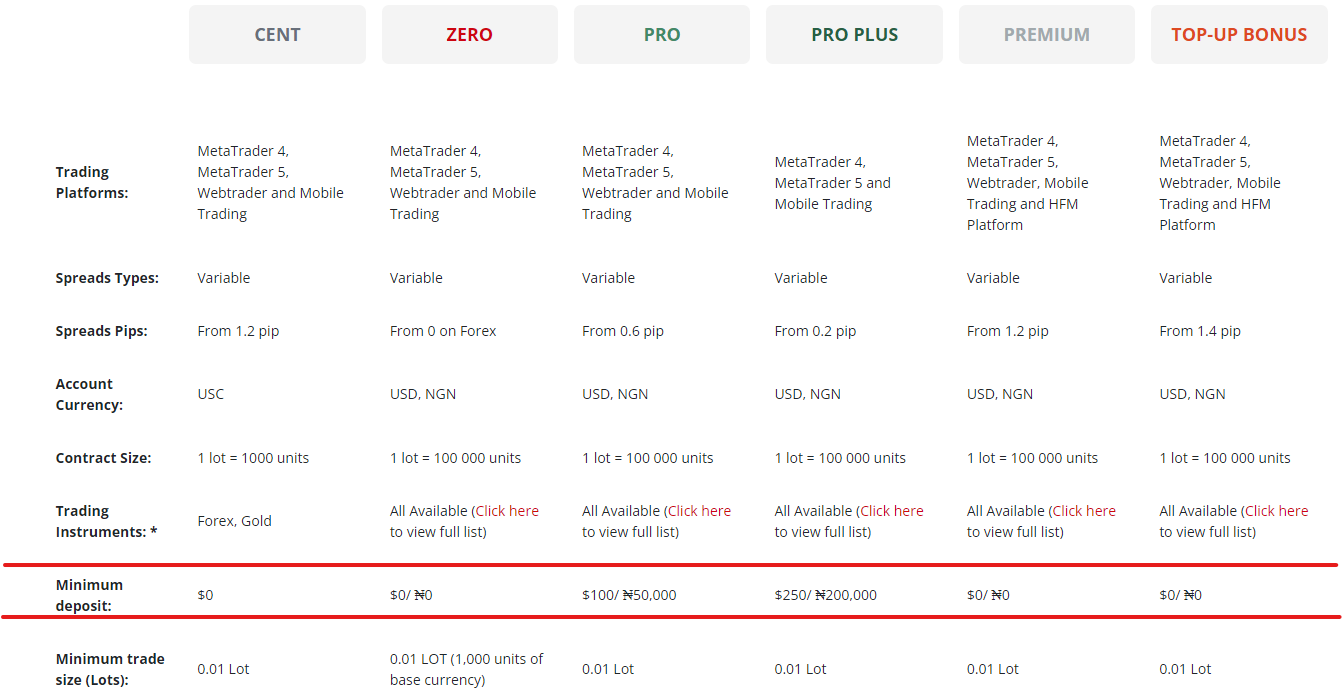Open 'Click here' instruments link under PRO
This screenshot has width=1342, height=696.
point(699,511)
